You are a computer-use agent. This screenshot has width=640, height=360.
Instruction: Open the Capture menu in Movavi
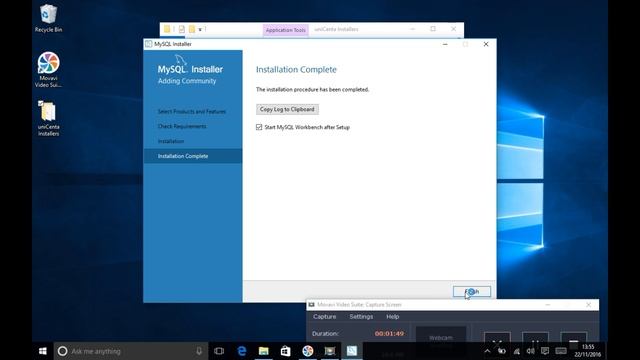pyautogui.click(x=324, y=317)
